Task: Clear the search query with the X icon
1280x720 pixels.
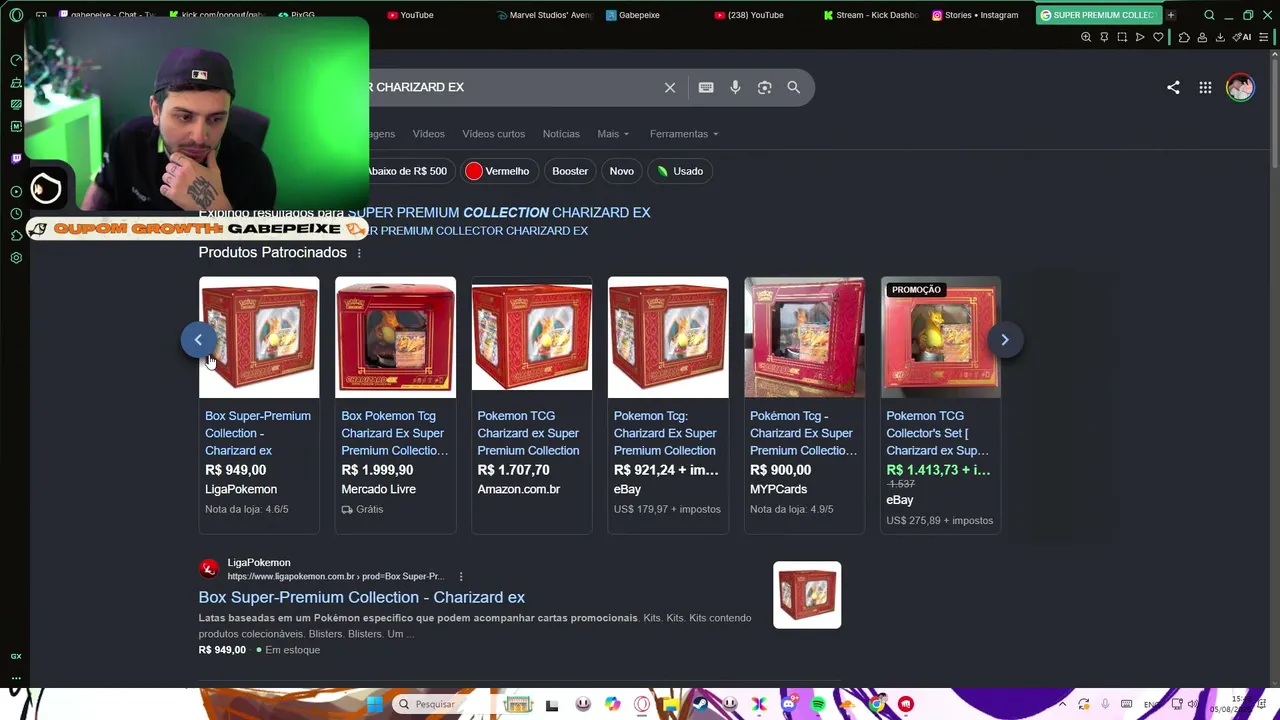Action: [x=670, y=88]
